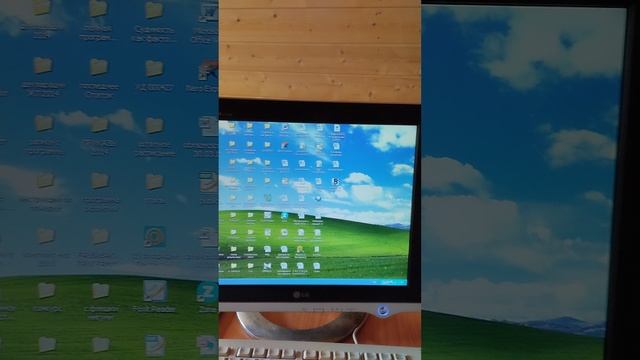Open the cyan 7-Zip style icon on monitor desktop
The width and height of the screenshot is (640, 360).
pyautogui.click(x=284, y=215)
